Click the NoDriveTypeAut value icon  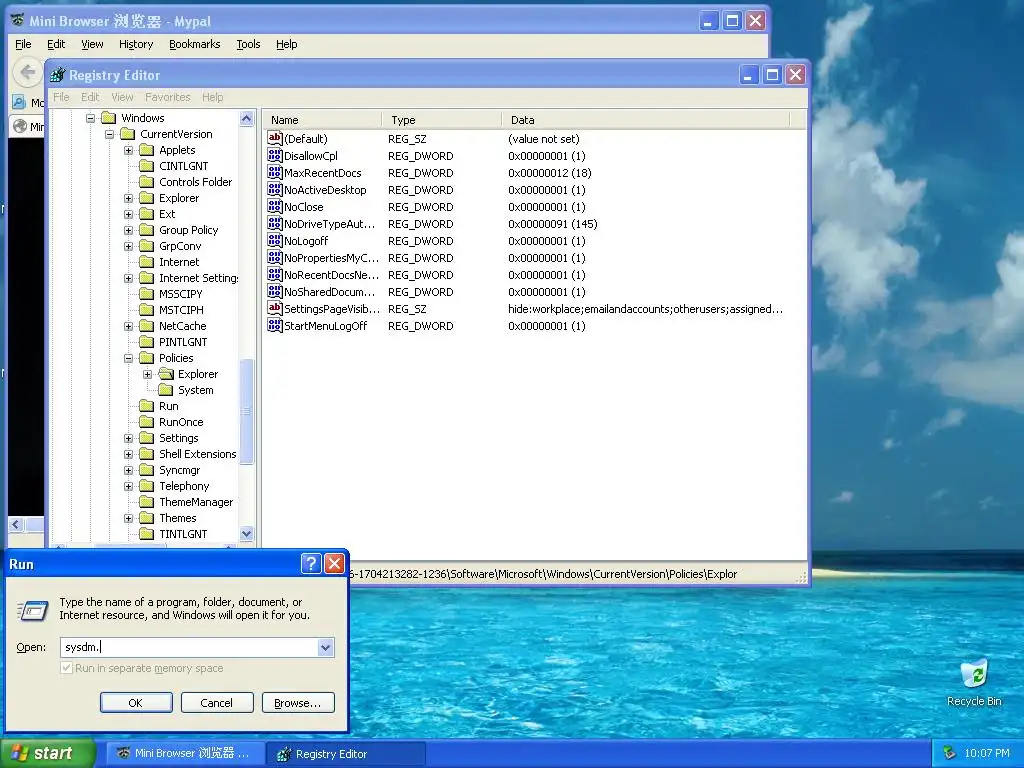coord(274,223)
